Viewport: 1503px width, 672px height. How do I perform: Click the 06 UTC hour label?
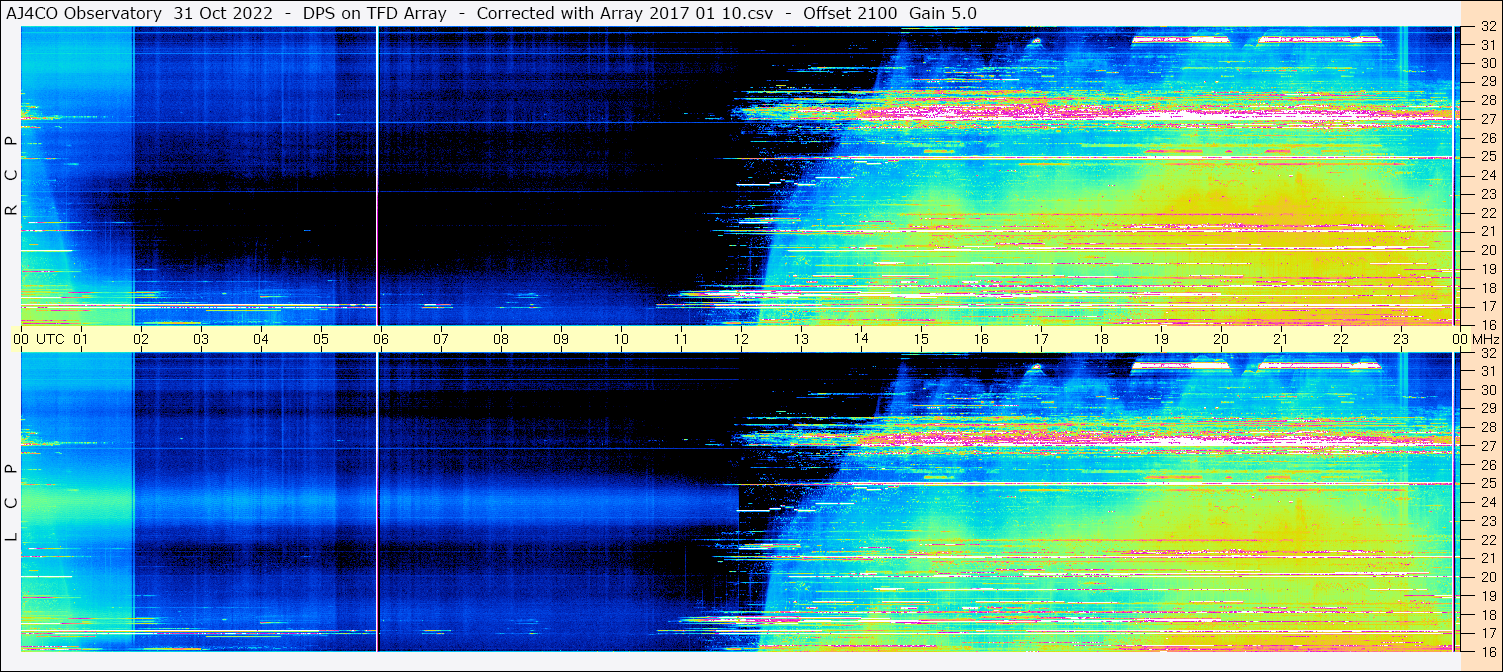(380, 339)
